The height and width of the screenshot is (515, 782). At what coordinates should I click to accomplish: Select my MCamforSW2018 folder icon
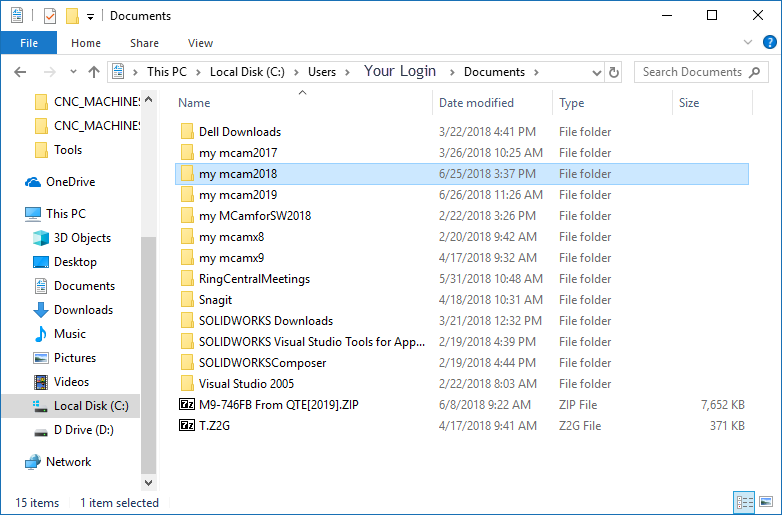pyautogui.click(x=187, y=215)
